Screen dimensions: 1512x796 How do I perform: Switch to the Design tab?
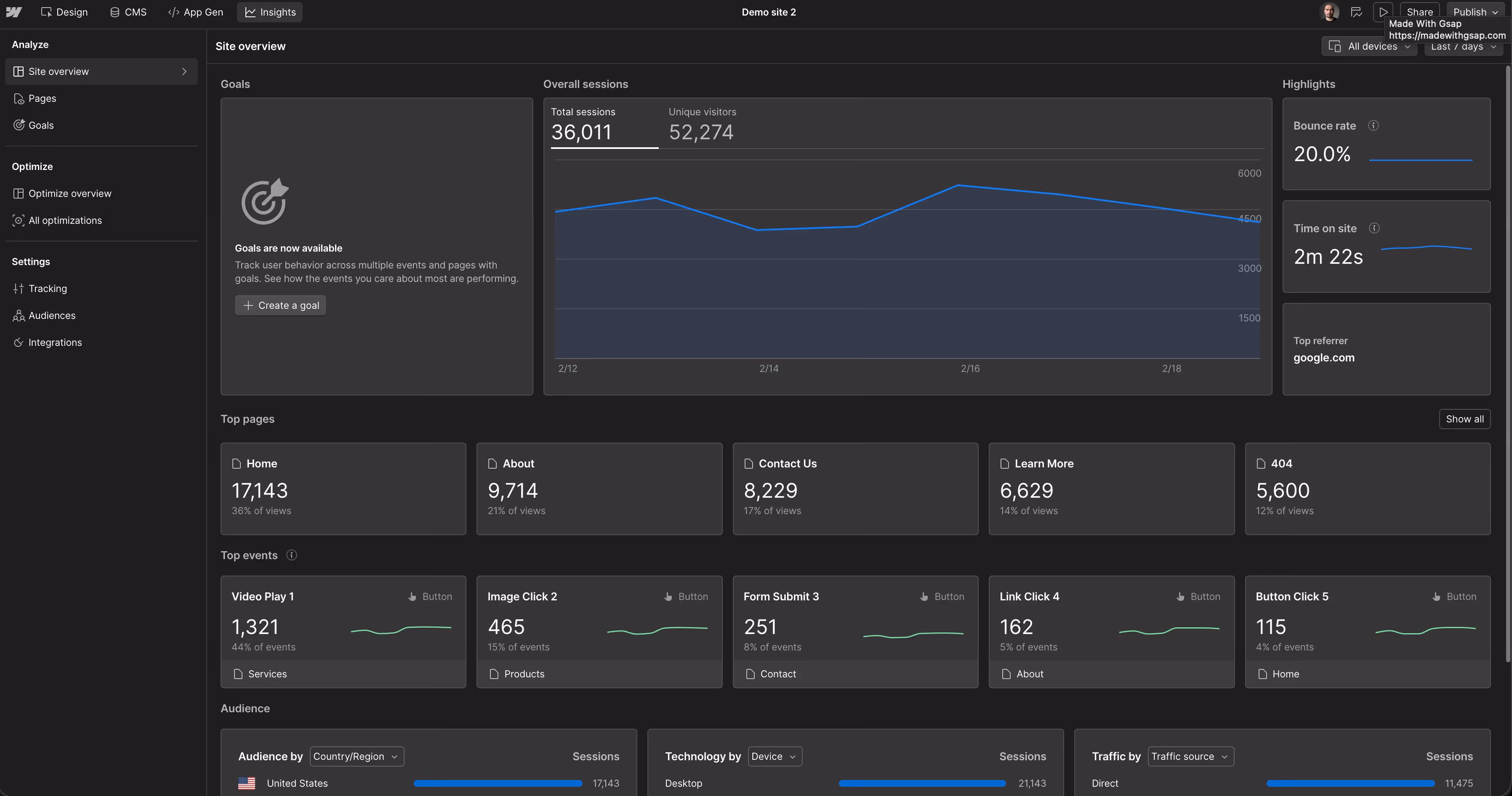[x=64, y=12]
